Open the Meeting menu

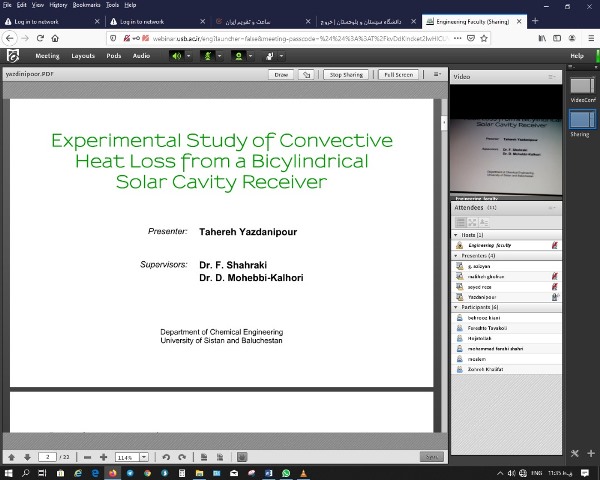point(47,56)
